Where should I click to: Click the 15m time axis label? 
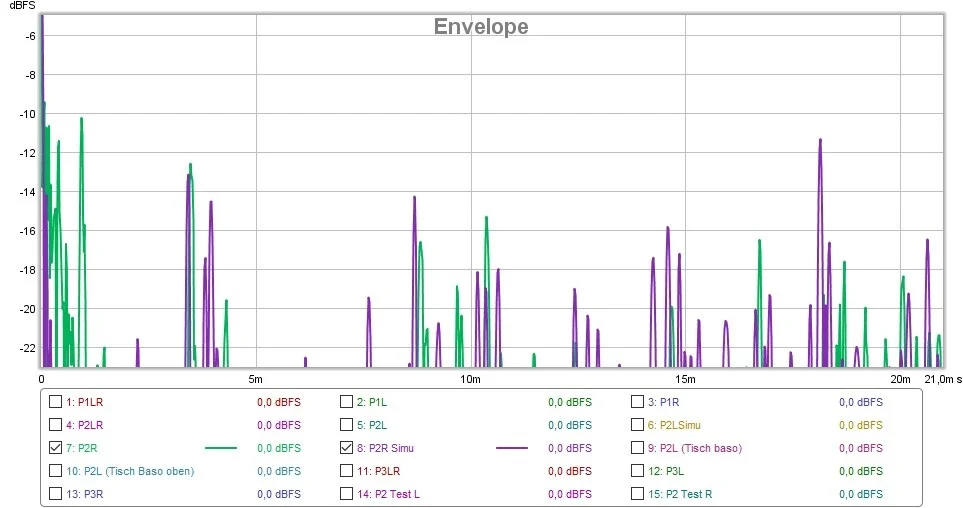click(685, 379)
